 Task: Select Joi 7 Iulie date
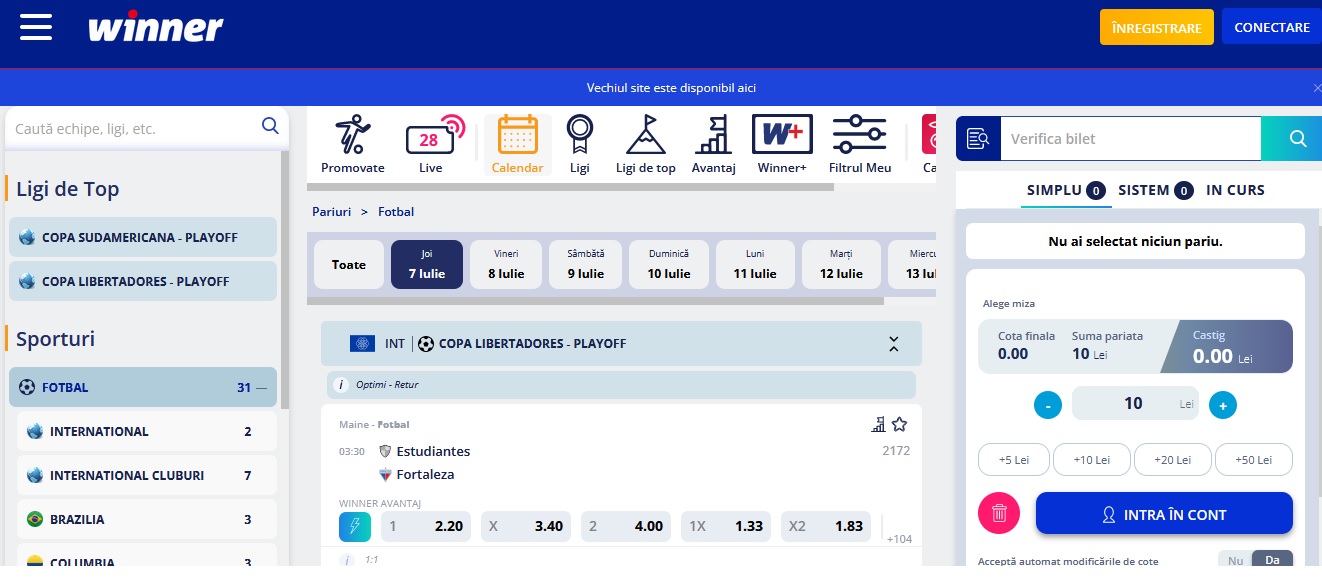427,265
